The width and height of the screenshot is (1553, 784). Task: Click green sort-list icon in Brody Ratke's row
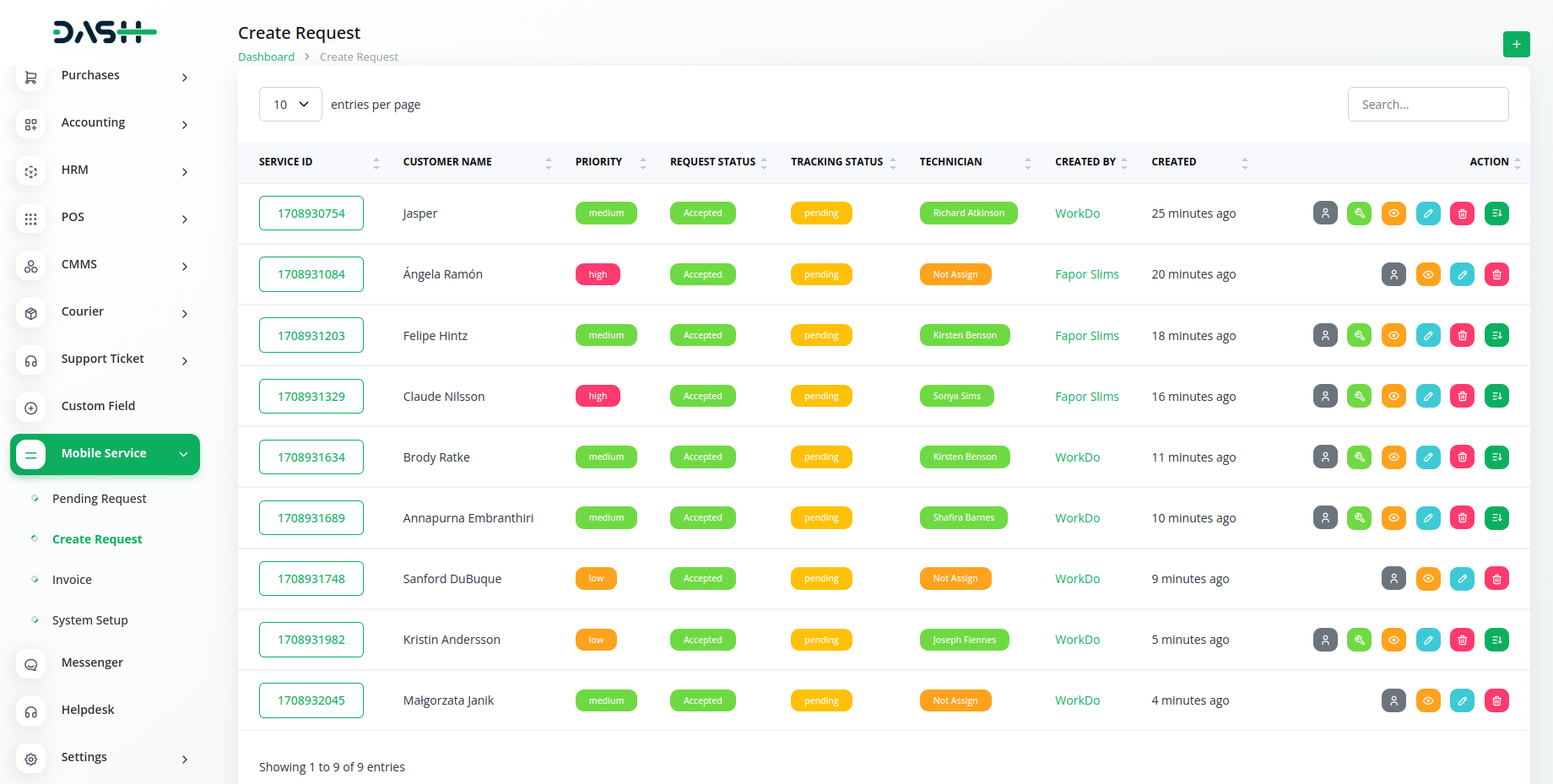[x=1496, y=457]
